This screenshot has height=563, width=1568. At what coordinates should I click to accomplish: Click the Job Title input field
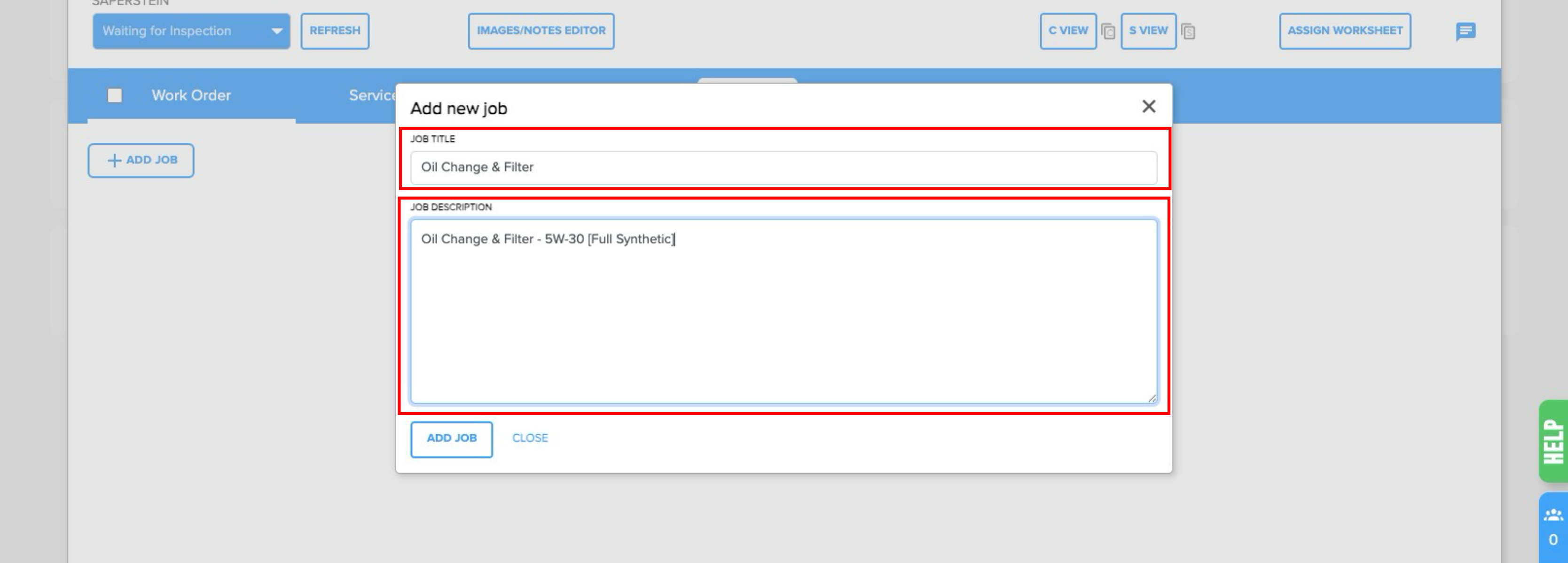(783, 167)
